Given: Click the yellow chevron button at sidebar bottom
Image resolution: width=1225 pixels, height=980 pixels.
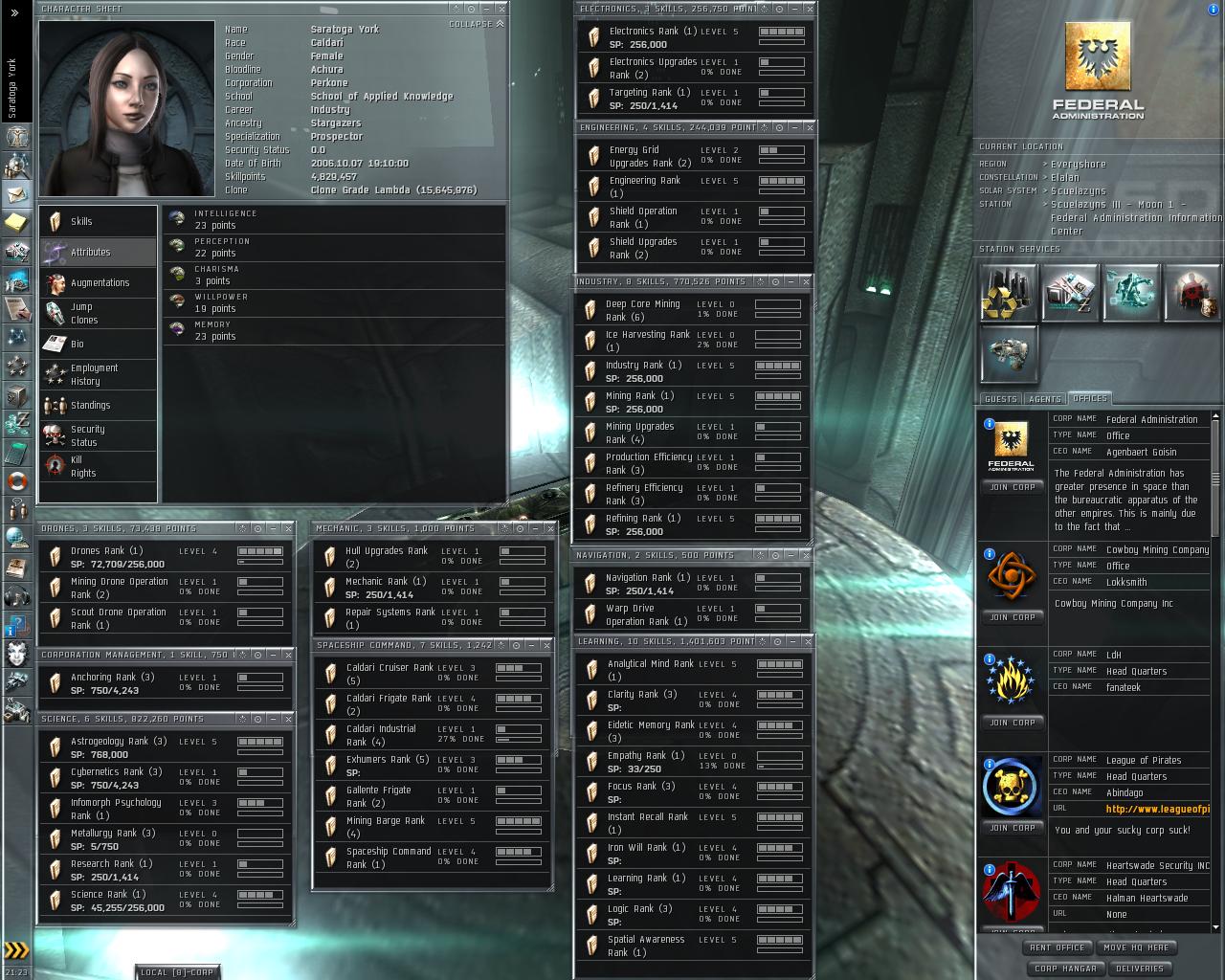Looking at the screenshot, I should [x=16, y=950].
